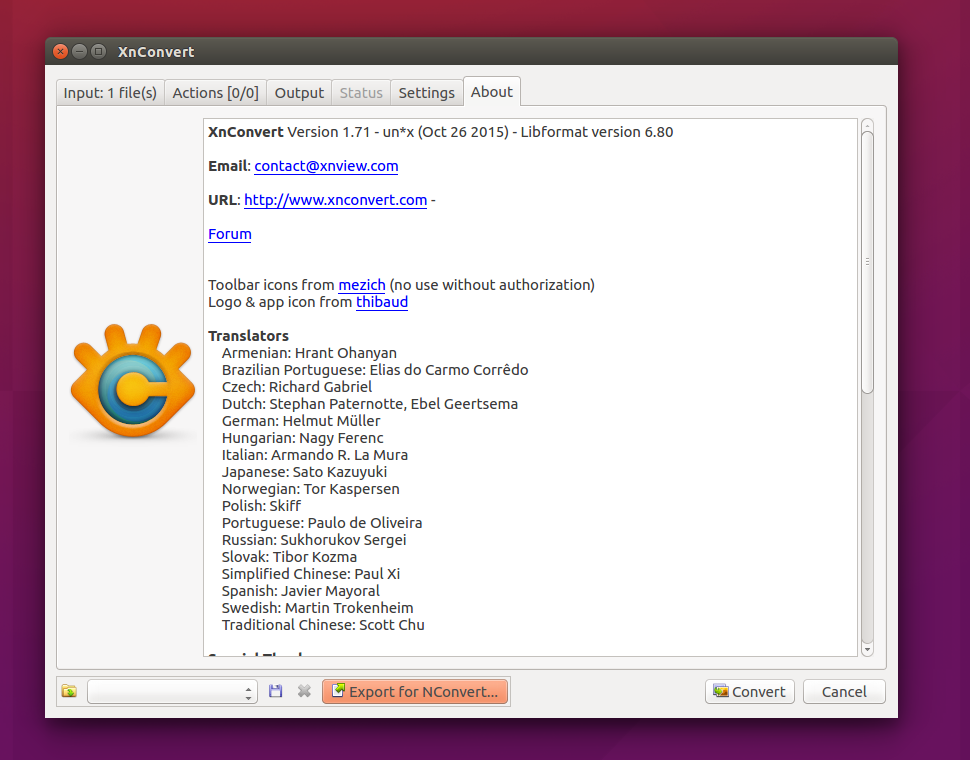The height and width of the screenshot is (760, 970).
Task: Click 'German: Helmut Müller' text
Action: [301, 421]
